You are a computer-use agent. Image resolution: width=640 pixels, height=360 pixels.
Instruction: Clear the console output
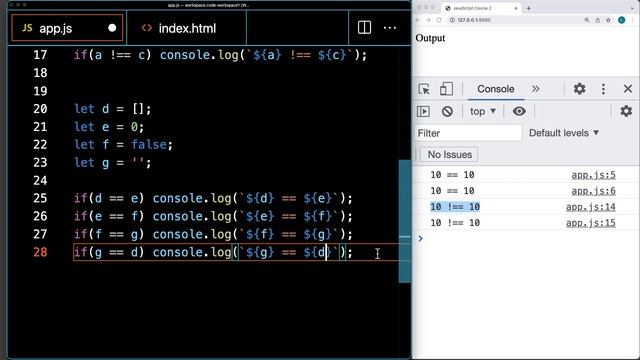click(x=447, y=111)
